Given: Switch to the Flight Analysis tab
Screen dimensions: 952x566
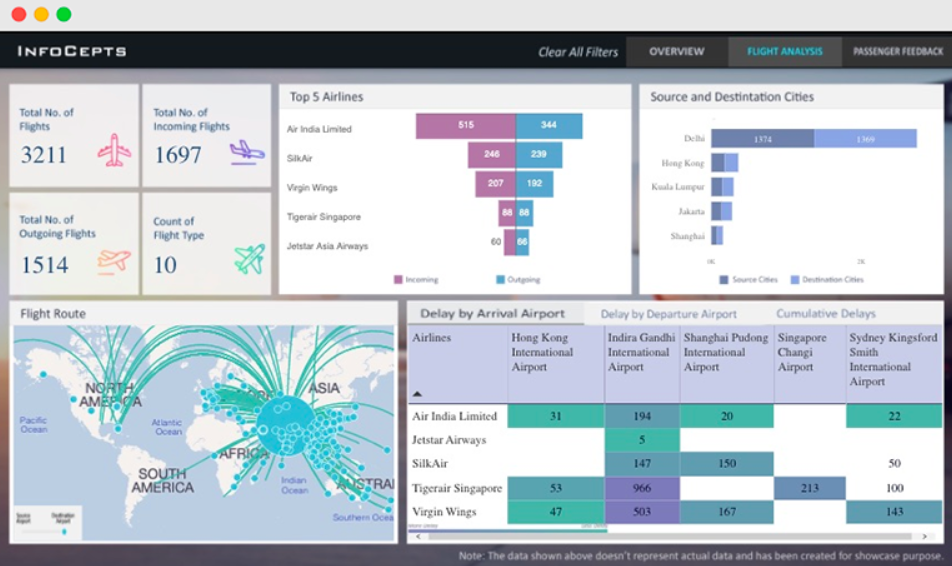Looking at the screenshot, I should 784,52.
